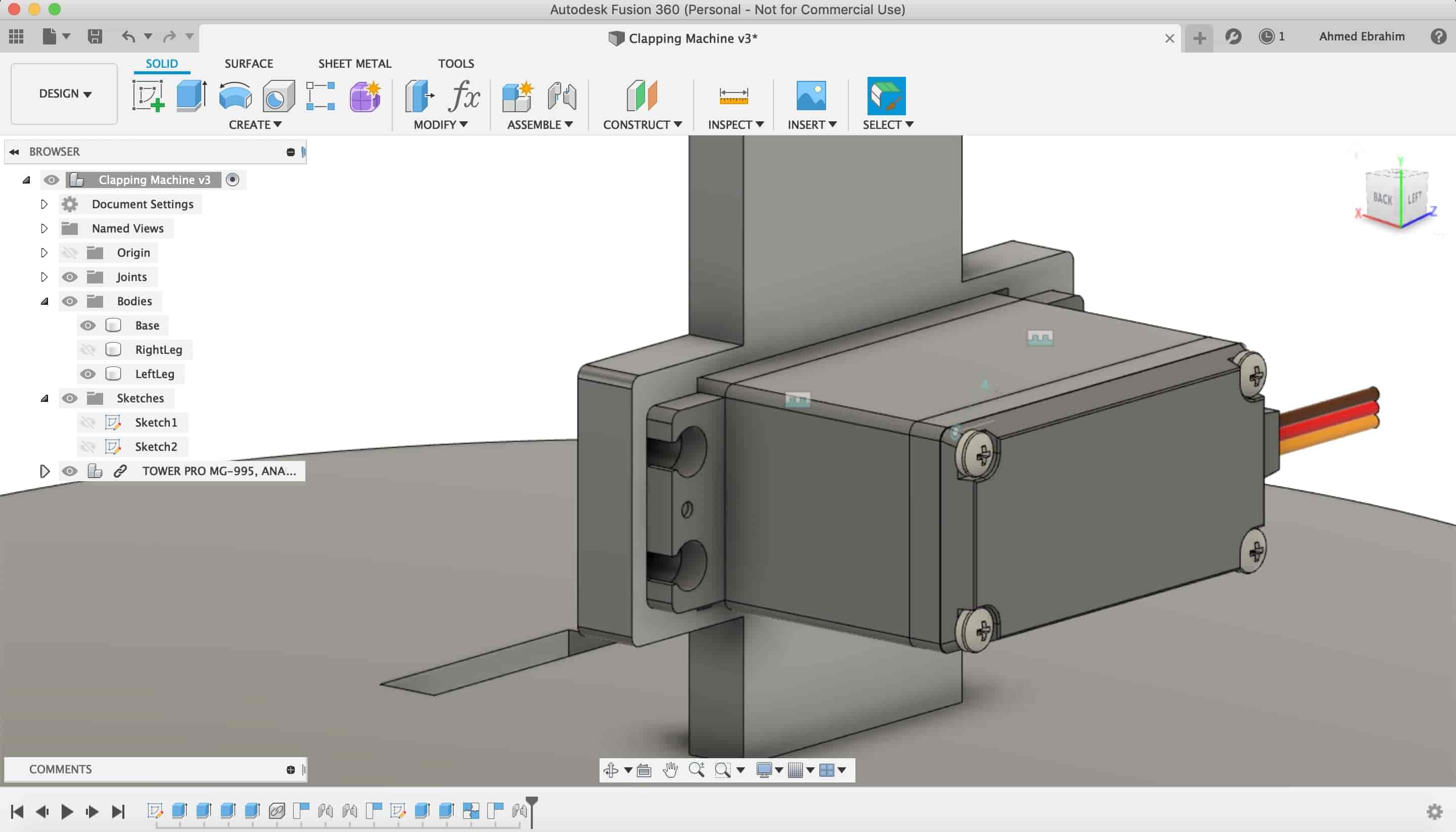Click the Grid and Snaps icon

coord(795,770)
